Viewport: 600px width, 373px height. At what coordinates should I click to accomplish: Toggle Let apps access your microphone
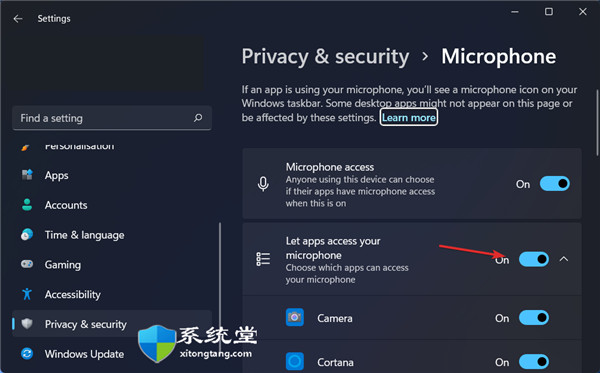tap(534, 259)
